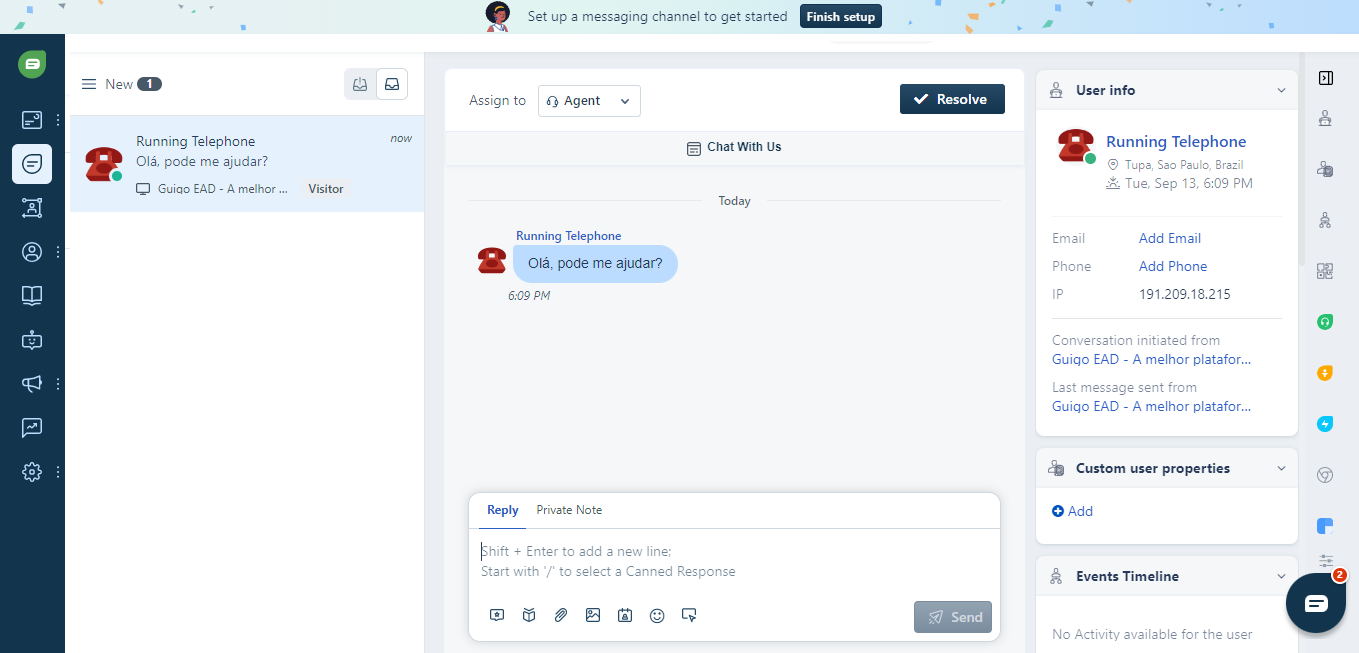Select the Reply tab
1359x653 pixels.
[503, 510]
